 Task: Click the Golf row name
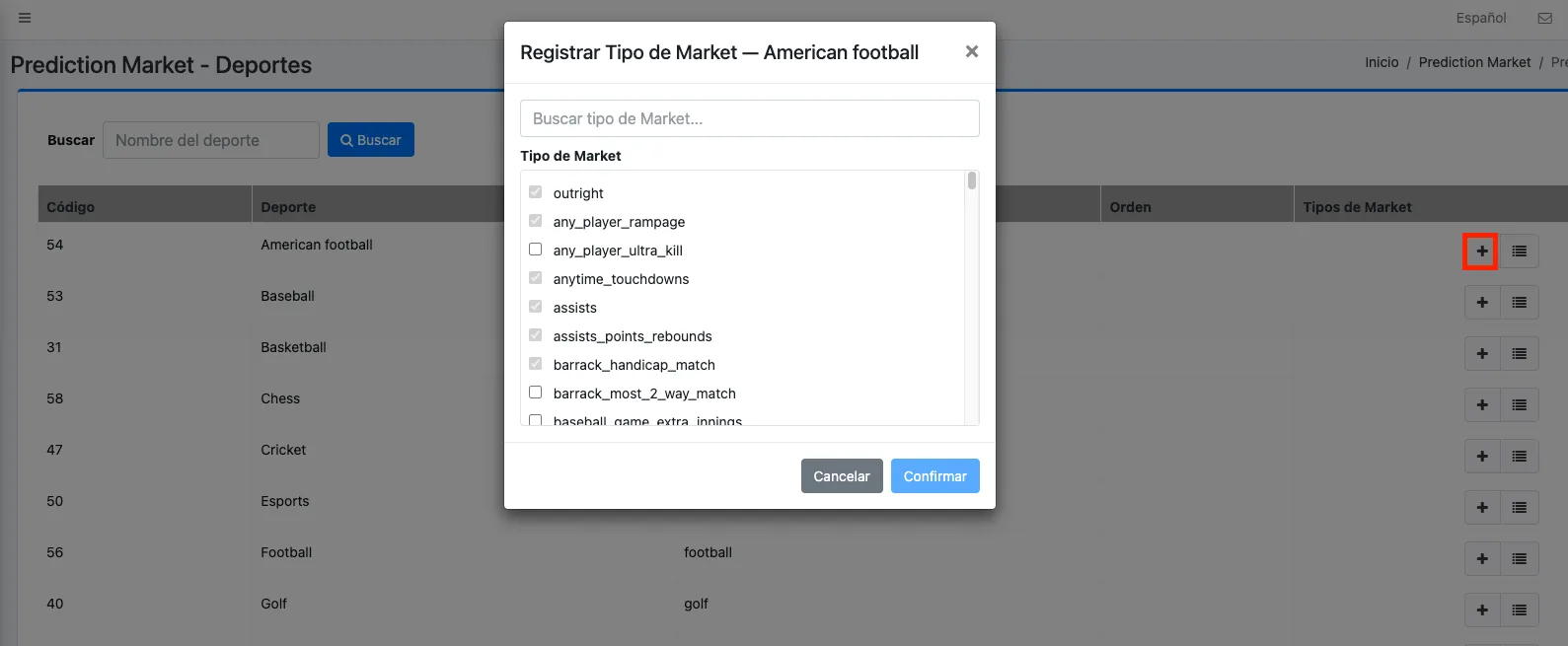(x=273, y=604)
